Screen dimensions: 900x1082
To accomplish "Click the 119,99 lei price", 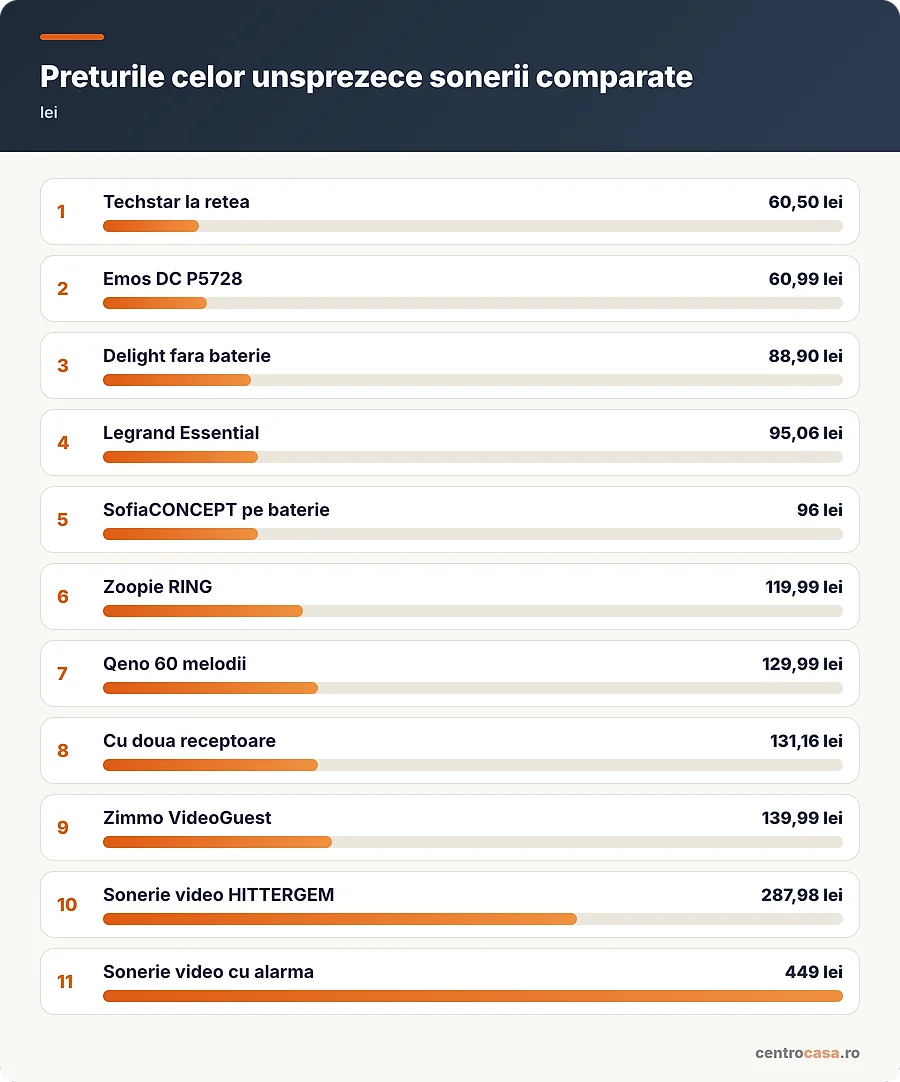I will [x=804, y=587].
